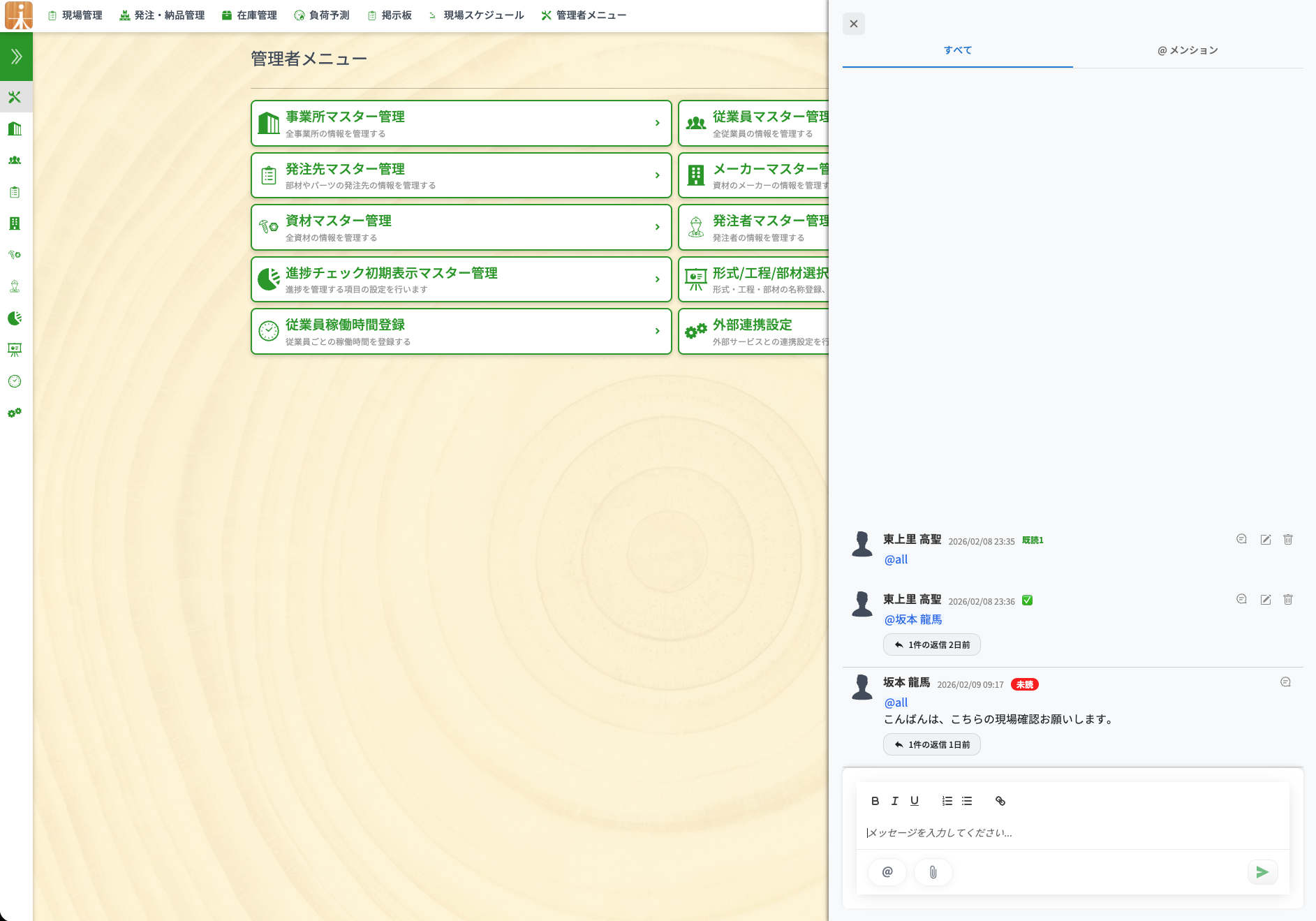Viewport: 1316px width, 921px height.
Task: Toggle underline formatting in message editor
Action: (914, 801)
